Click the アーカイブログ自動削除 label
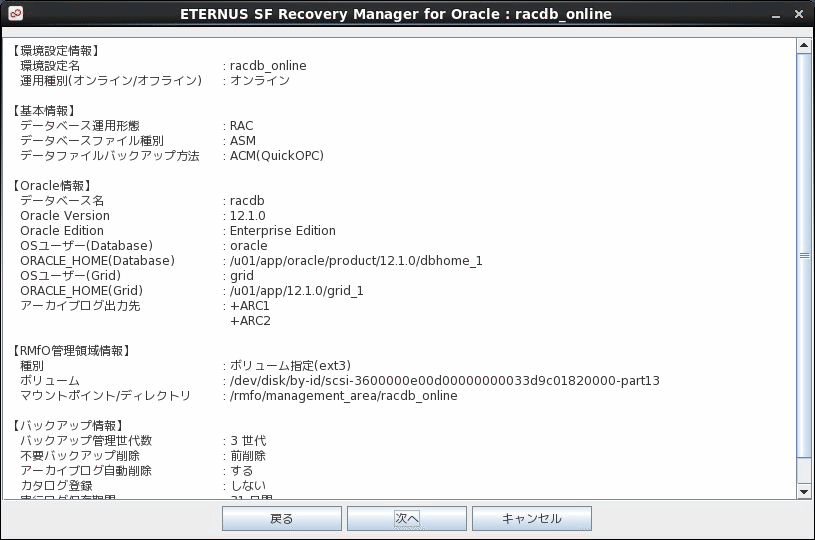The image size is (815, 540). pyautogui.click(x=86, y=471)
